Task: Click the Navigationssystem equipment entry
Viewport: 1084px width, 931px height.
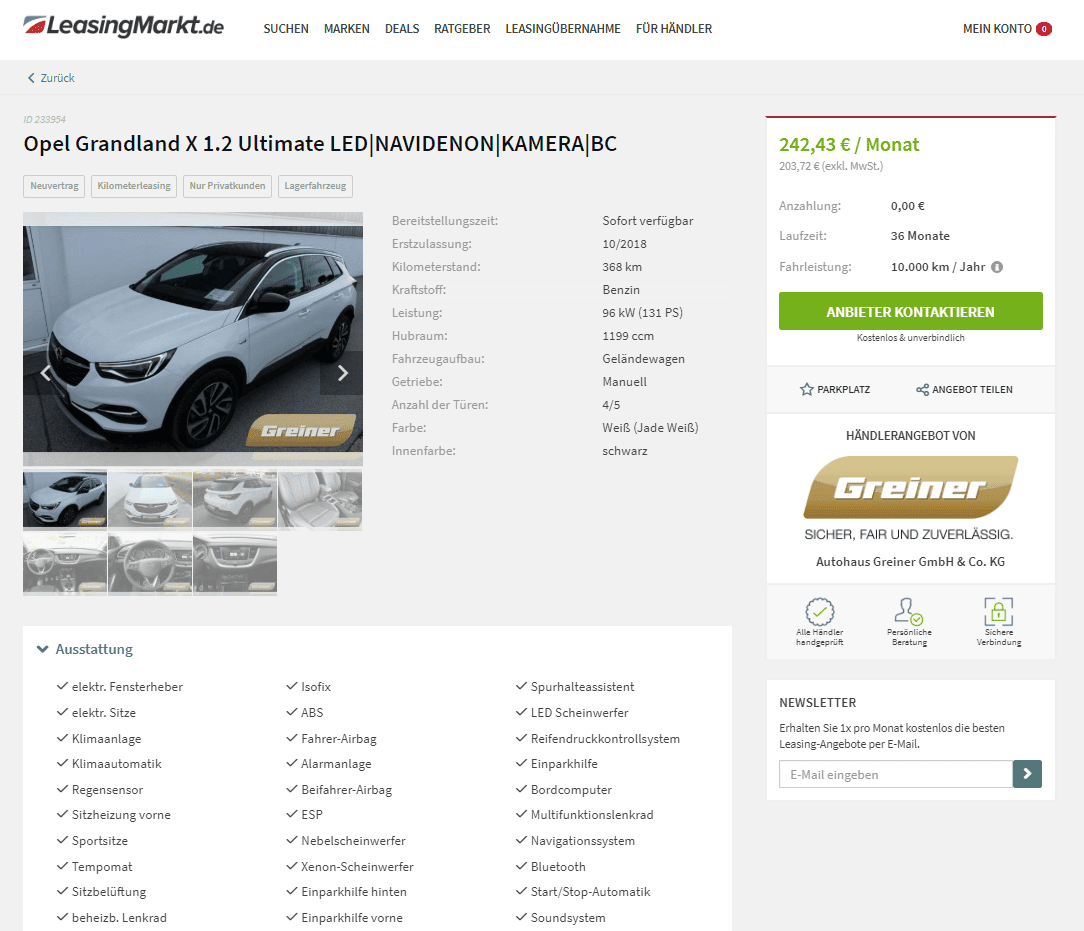Action: click(x=583, y=840)
